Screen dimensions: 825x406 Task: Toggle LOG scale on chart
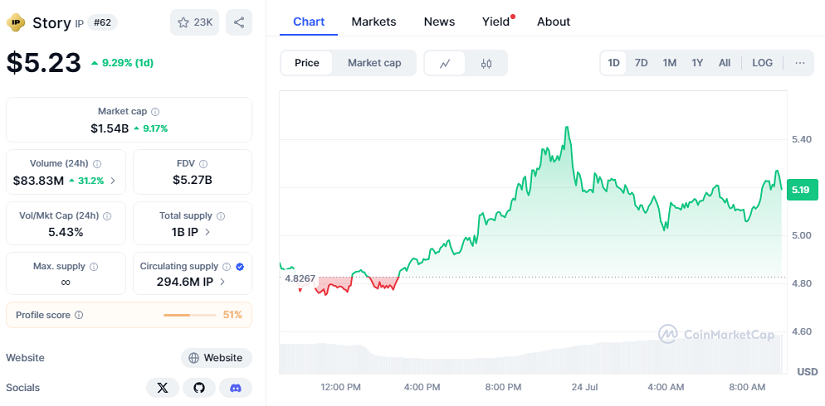click(x=762, y=63)
